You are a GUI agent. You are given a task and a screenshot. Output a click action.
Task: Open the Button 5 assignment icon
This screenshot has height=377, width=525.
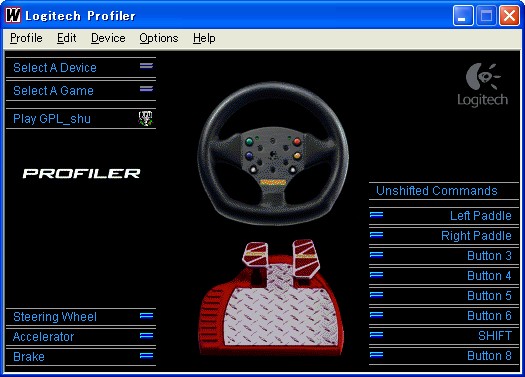376,295
